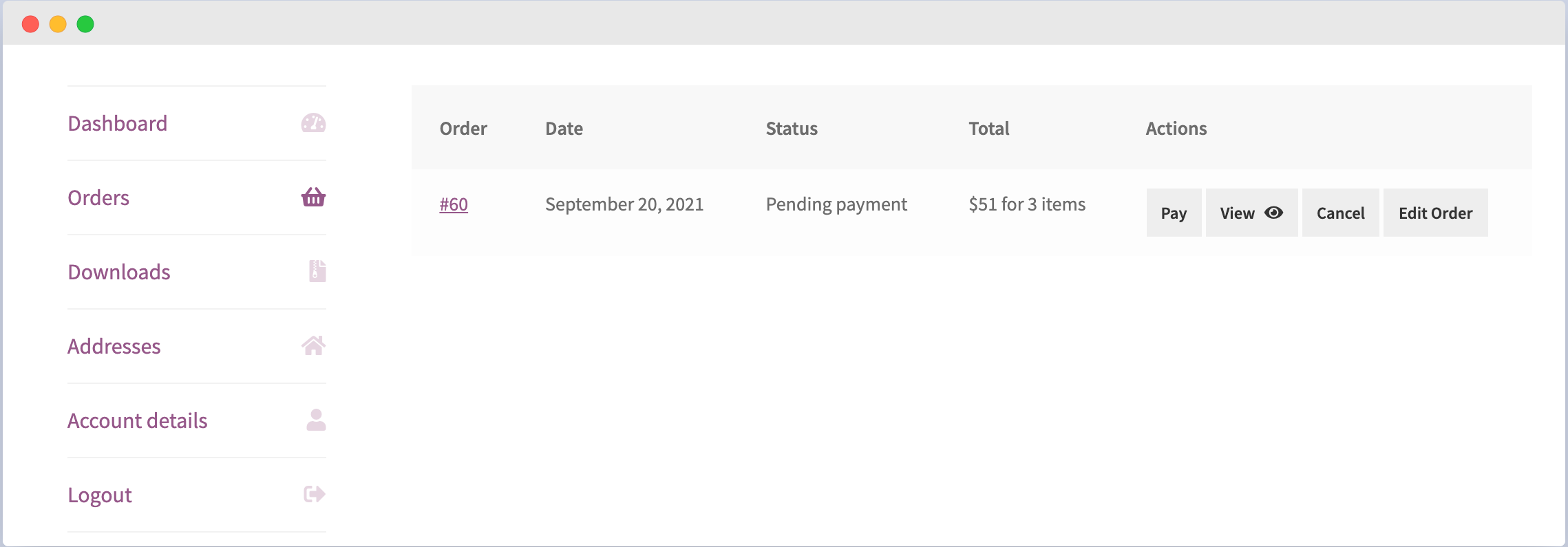Open order #60 details link
This screenshot has width=1568, height=547.
[x=454, y=204]
